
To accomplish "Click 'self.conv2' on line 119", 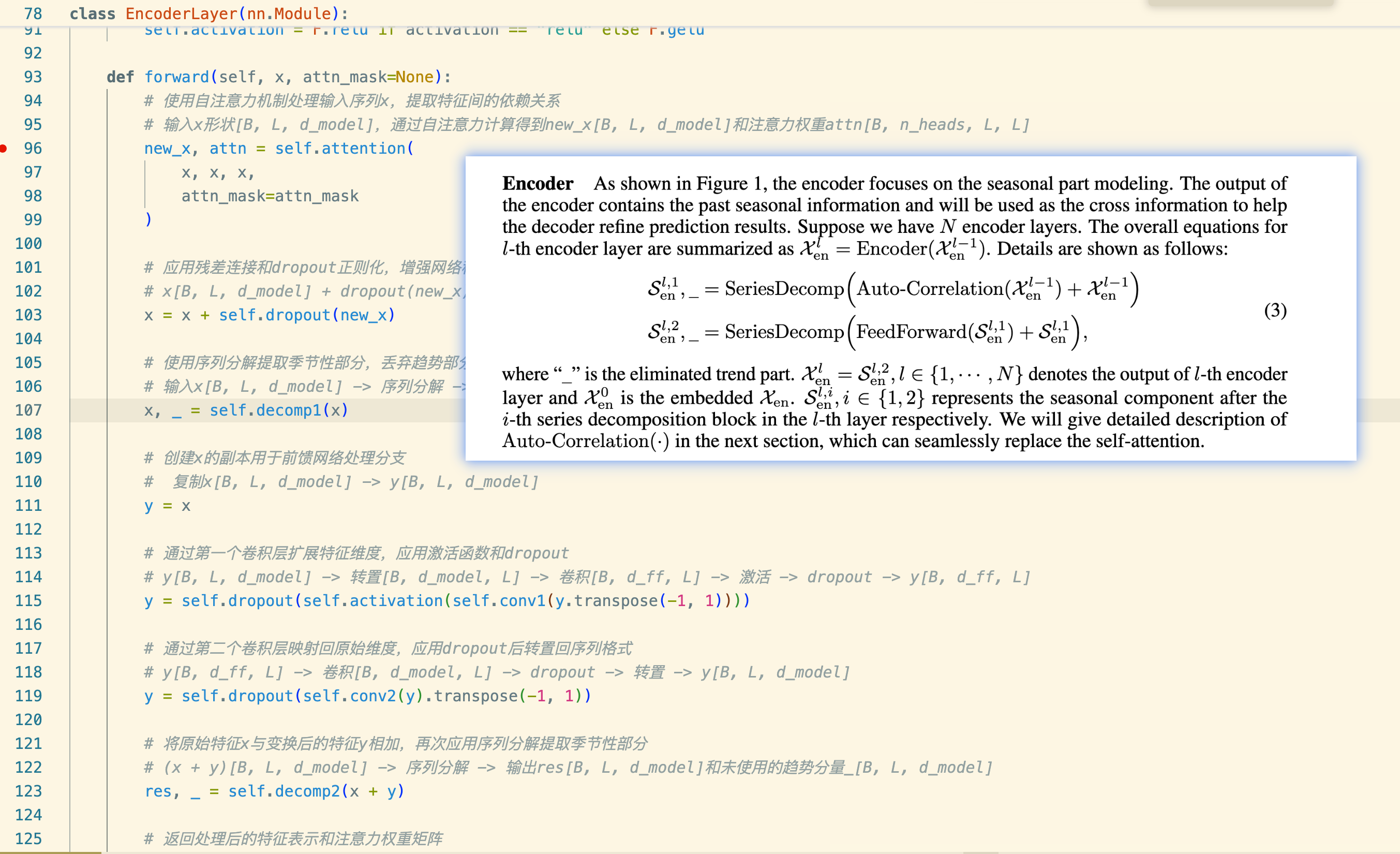I will [349, 696].
